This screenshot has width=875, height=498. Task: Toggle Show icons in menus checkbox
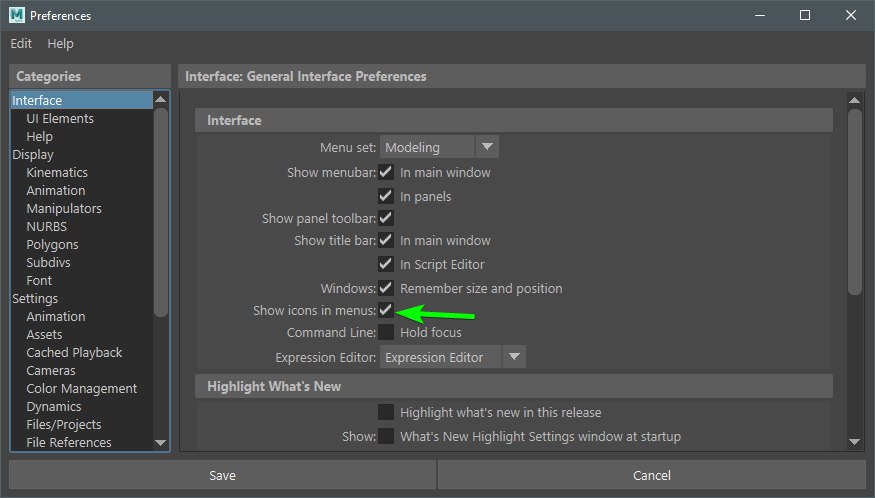coord(386,310)
